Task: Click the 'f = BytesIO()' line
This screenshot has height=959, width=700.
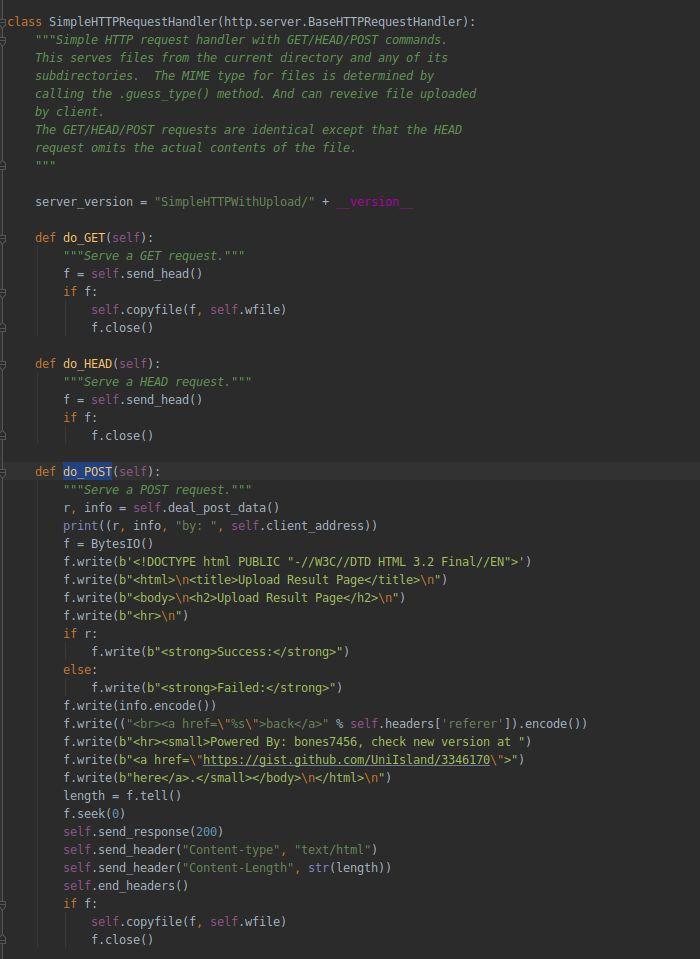Action: pyautogui.click(x=108, y=544)
